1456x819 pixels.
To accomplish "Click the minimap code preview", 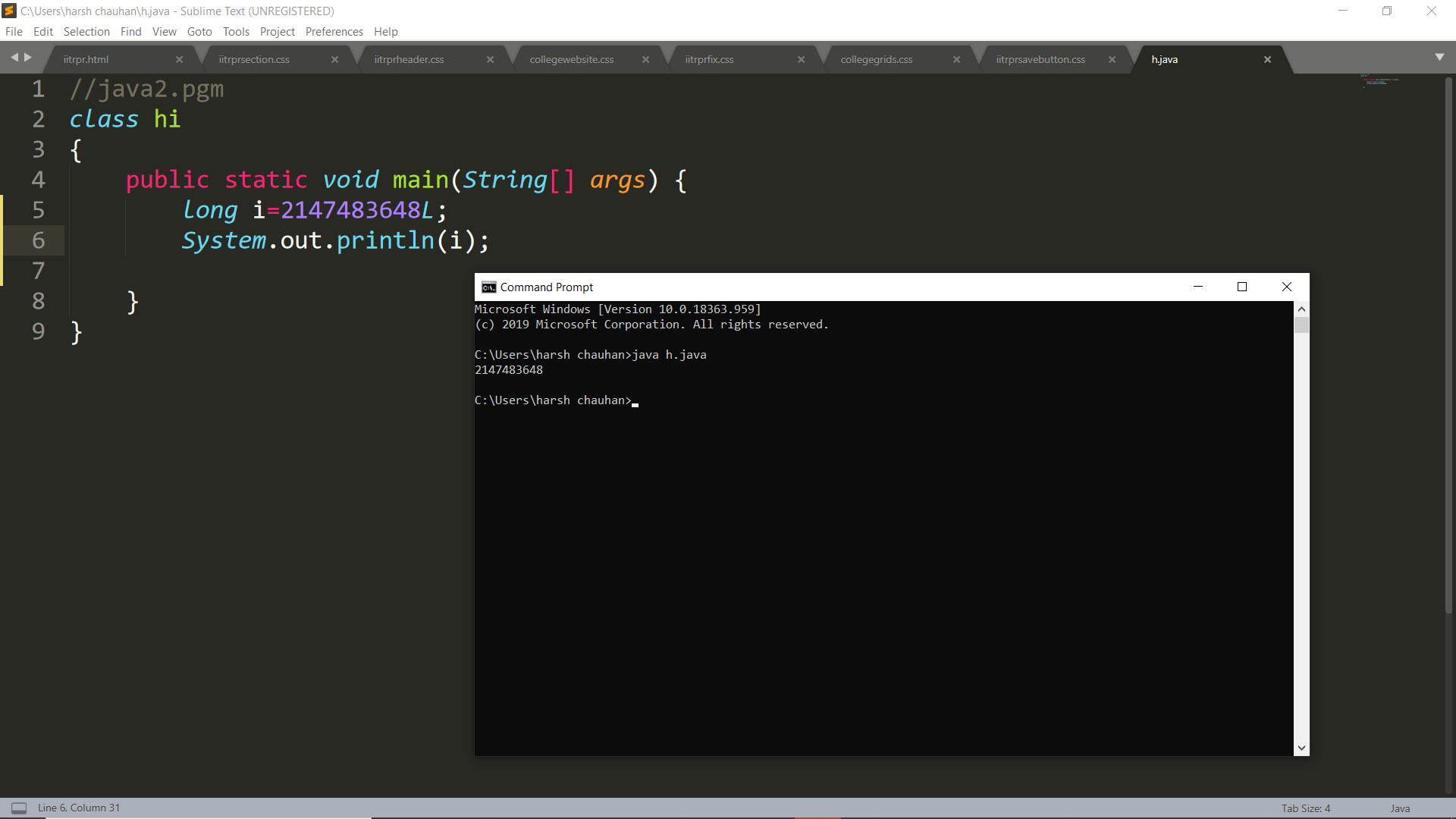I will pos(1379,80).
